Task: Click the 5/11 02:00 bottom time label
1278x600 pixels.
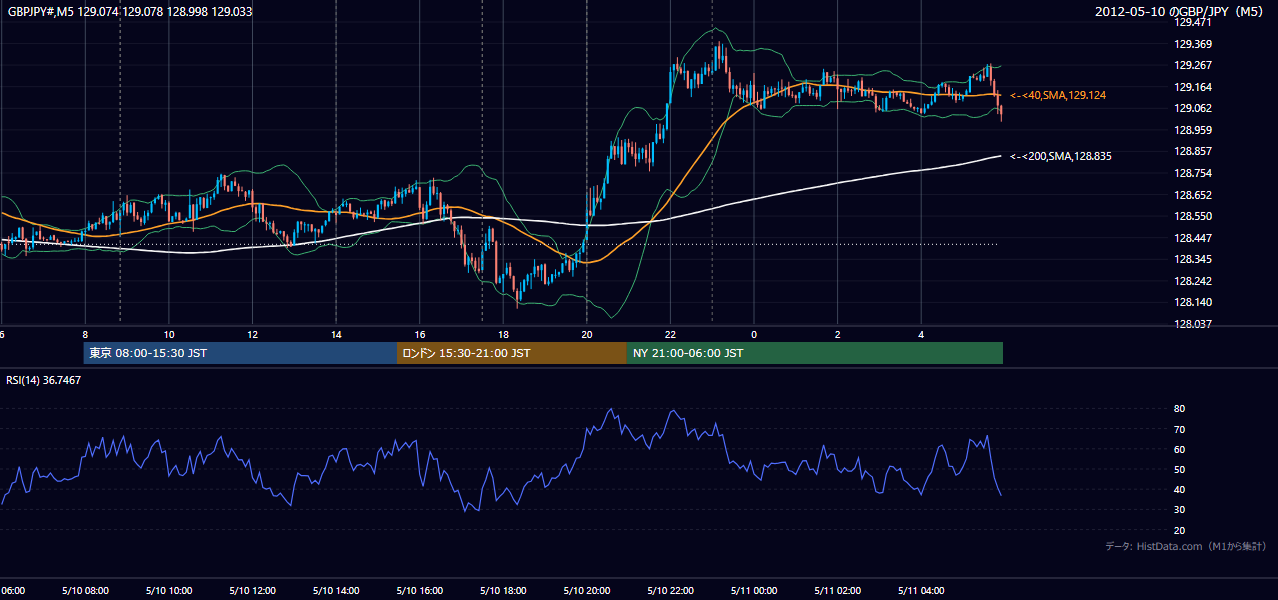Action: click(x=838, y=591)
